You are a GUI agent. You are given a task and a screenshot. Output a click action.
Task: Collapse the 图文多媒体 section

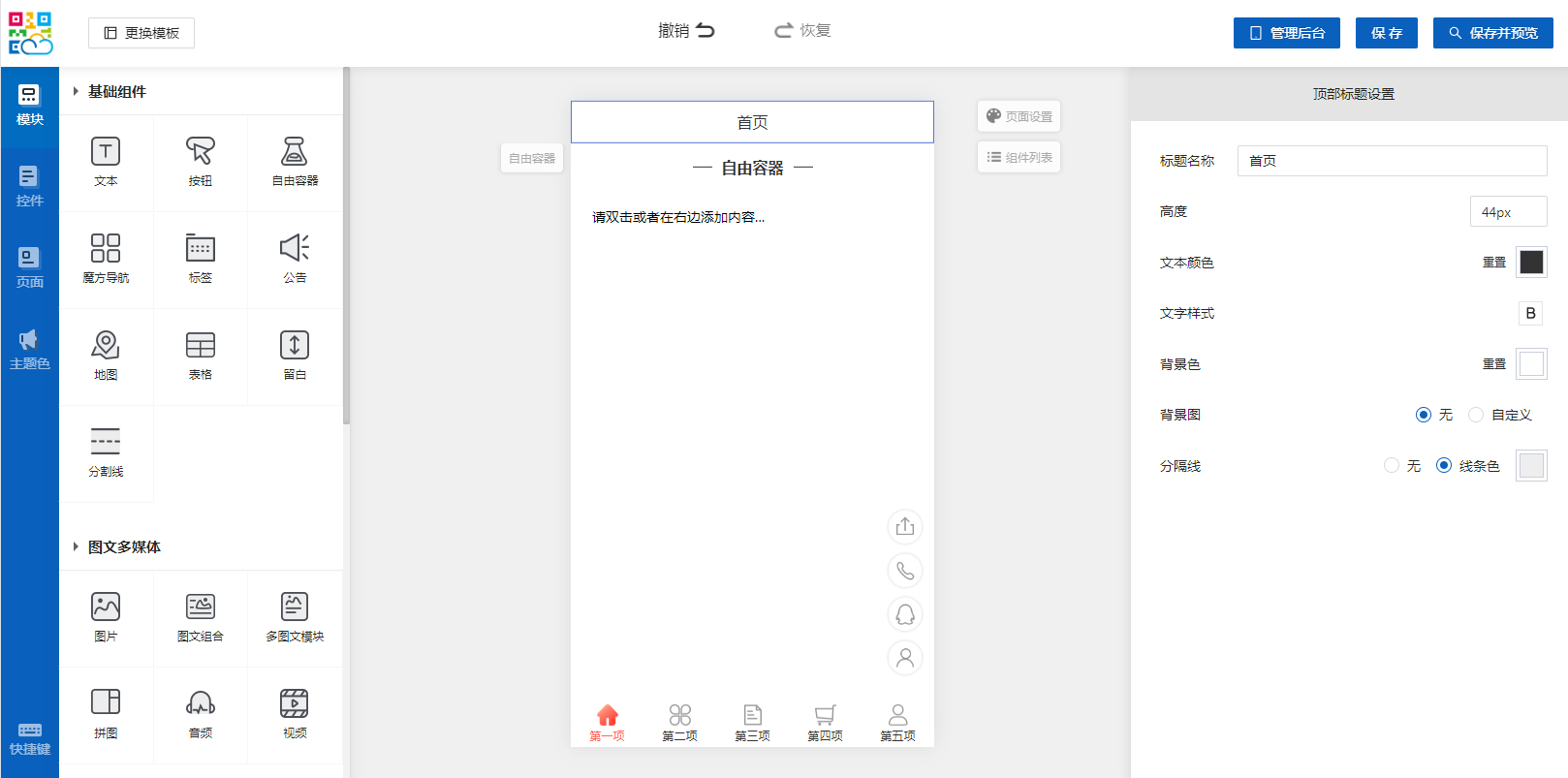click(77, 547)
